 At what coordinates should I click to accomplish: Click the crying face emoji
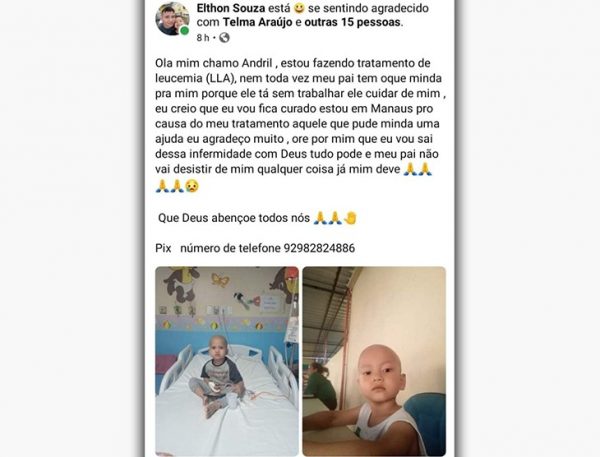(192, 186)
